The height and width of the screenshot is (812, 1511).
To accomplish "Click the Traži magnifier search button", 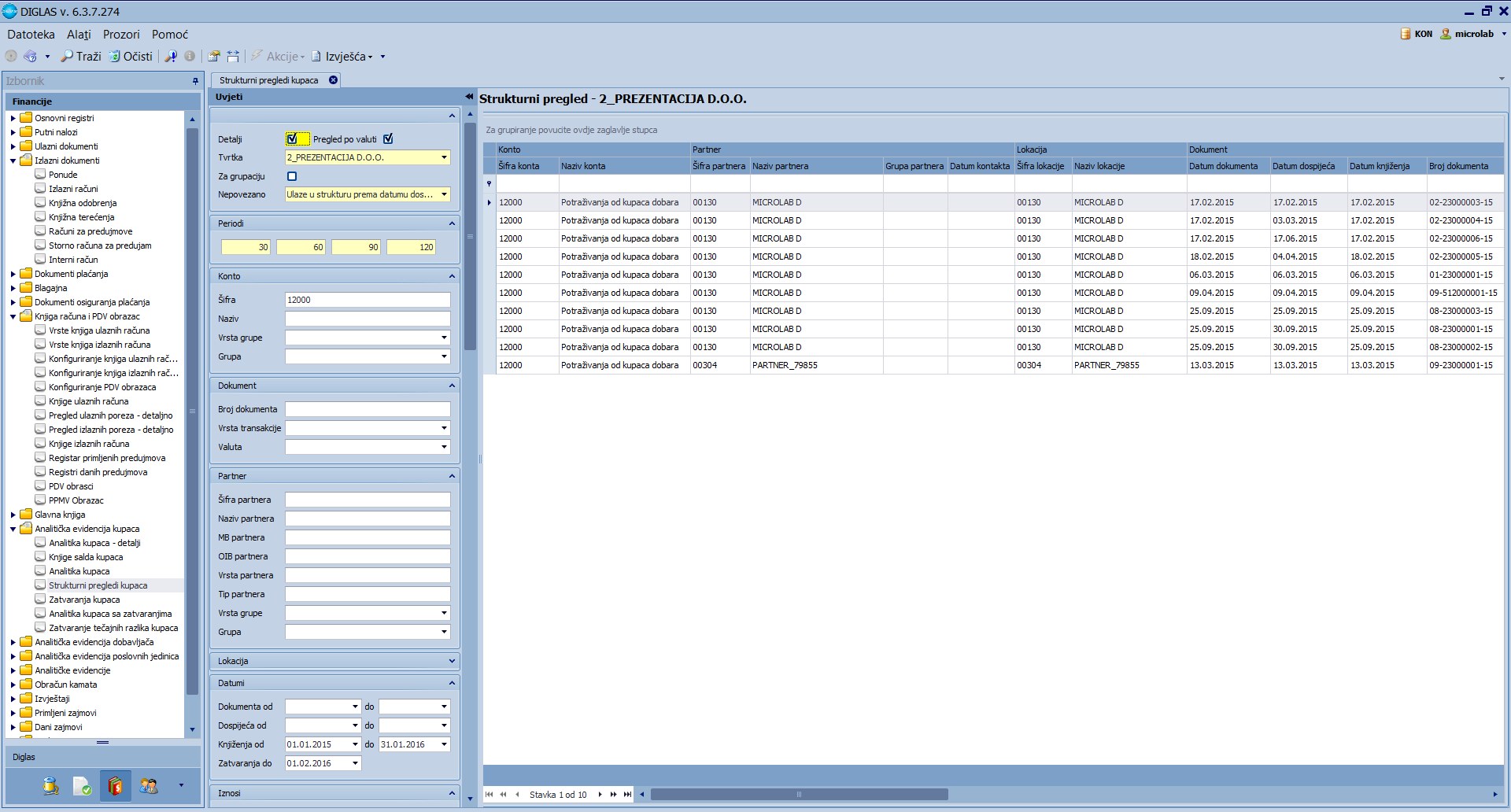I will [81, 57].
